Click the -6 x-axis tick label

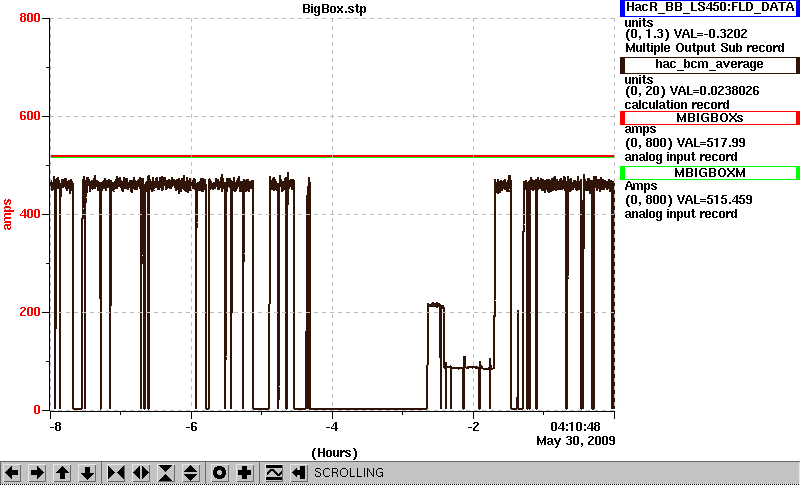point(191,426)
